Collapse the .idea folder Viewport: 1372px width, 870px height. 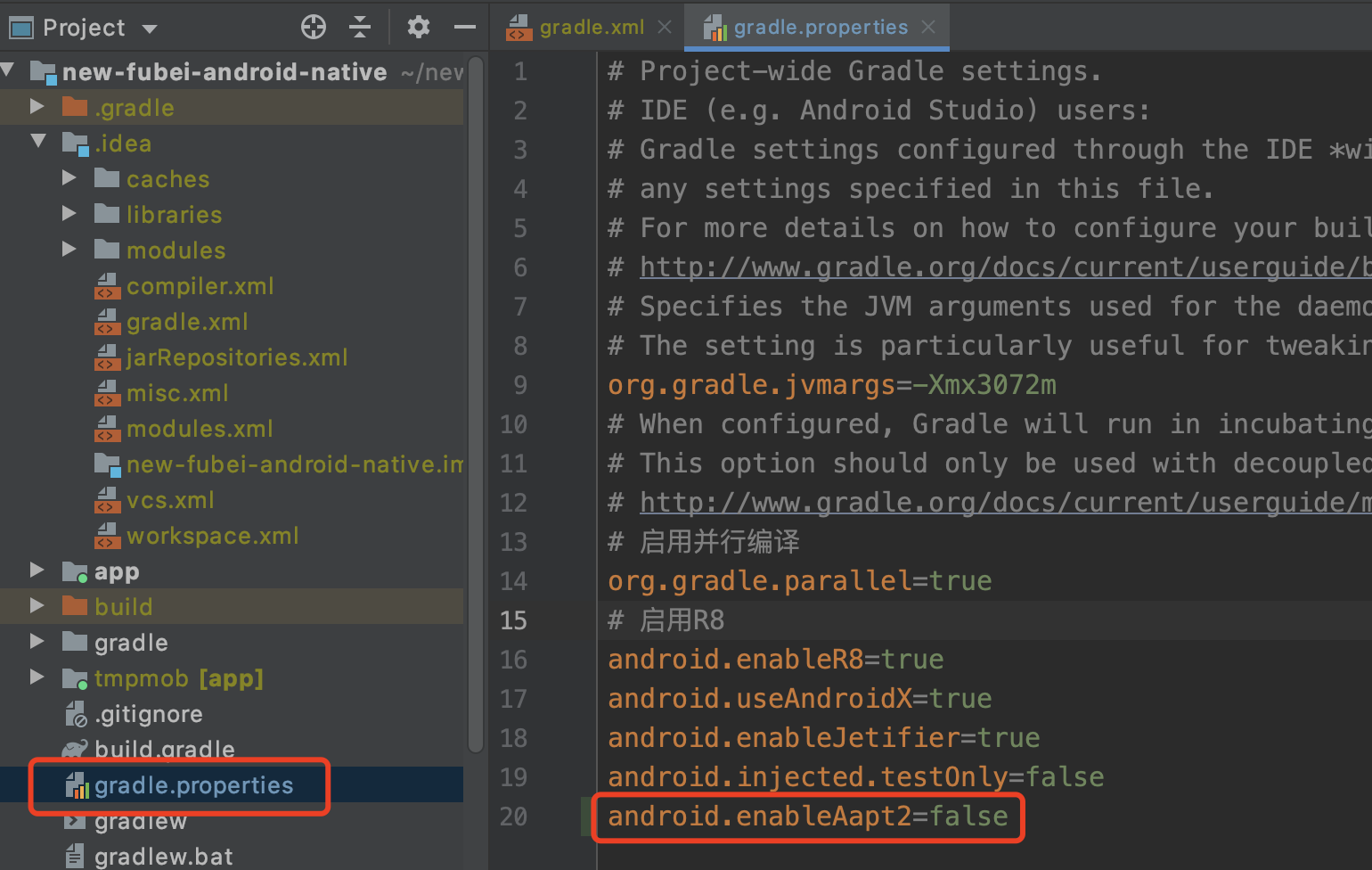[x=38, y=142]
